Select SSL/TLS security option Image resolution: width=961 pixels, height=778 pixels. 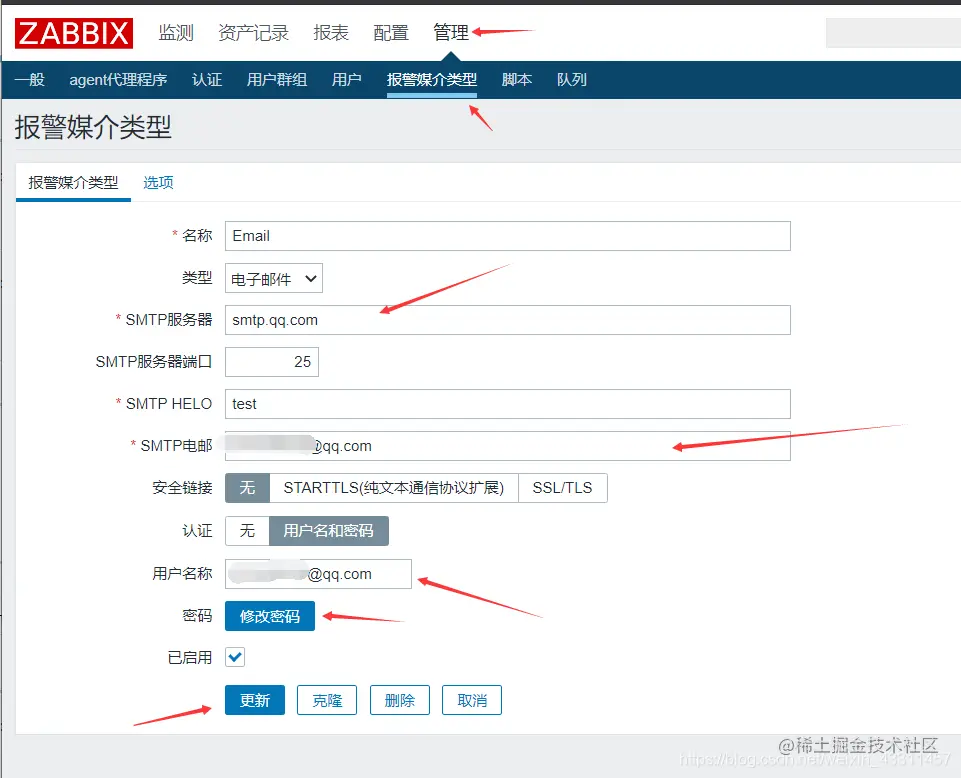(x=563, y=488)
